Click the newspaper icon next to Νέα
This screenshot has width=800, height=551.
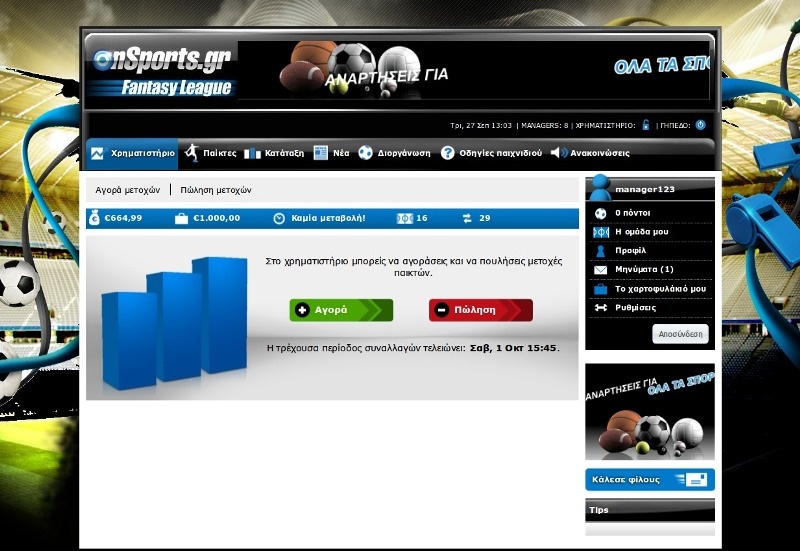tap(320, 153)
